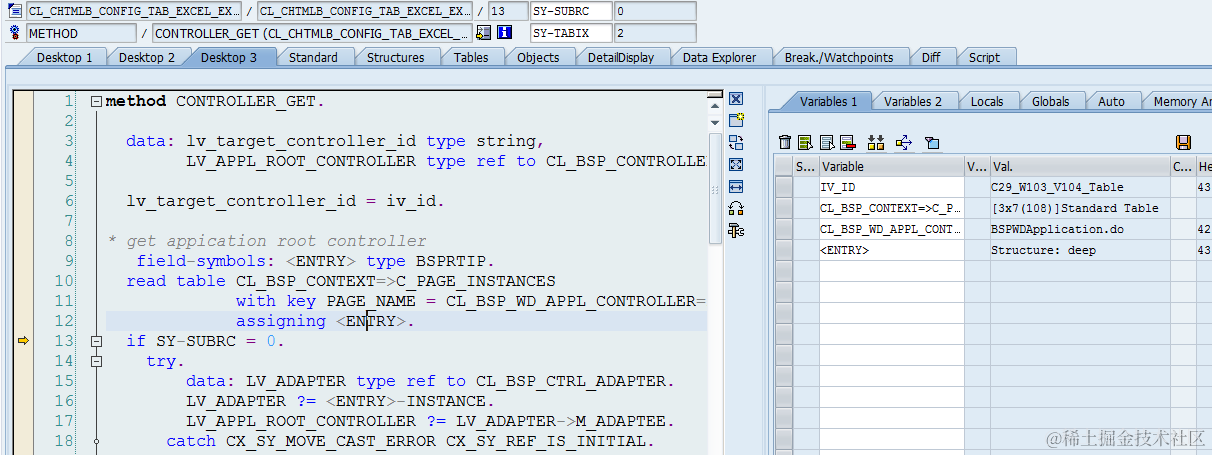Click the twin yellow boxes icon in variables toolbar

876,142
